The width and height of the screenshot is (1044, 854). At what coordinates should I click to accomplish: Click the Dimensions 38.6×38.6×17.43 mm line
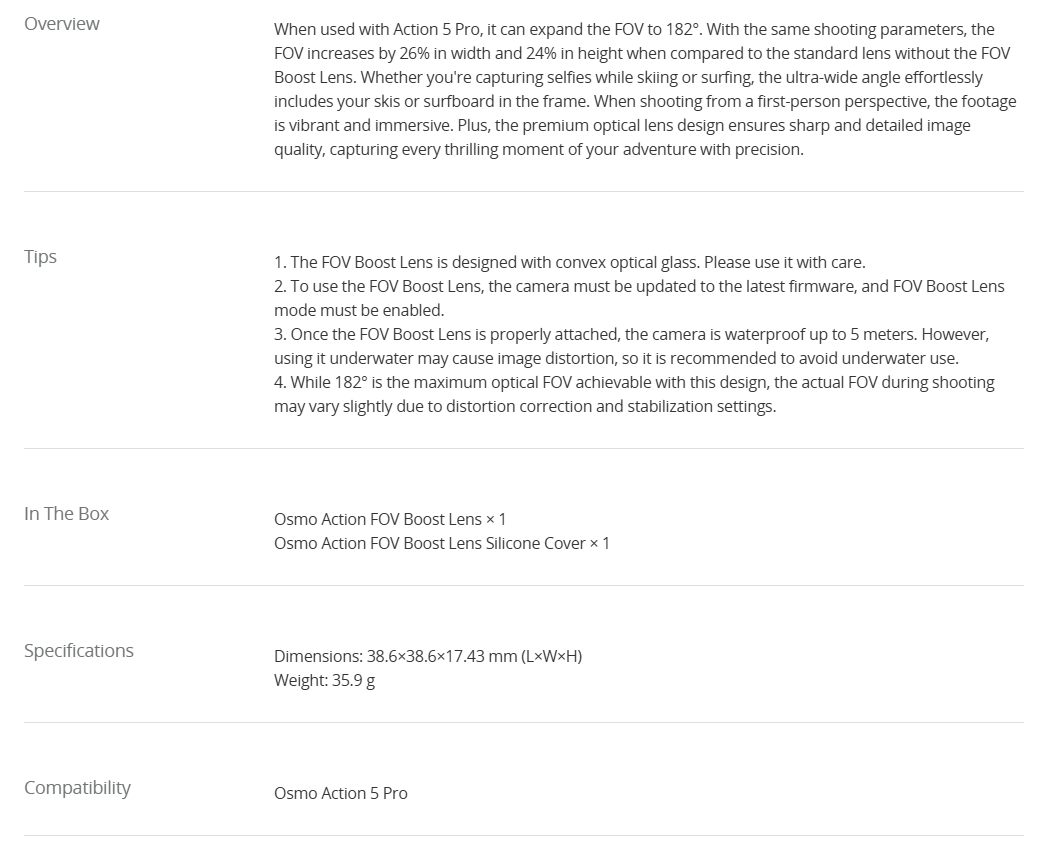pos(428,656)
